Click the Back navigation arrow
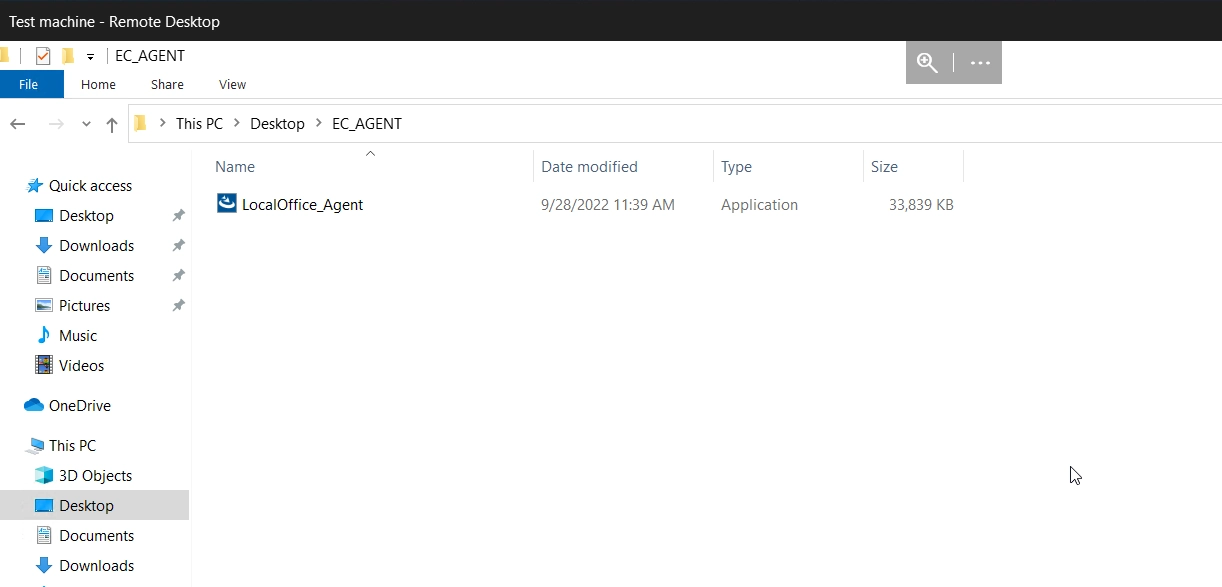The image size is (1222, 587). click(x=17, y=124)
